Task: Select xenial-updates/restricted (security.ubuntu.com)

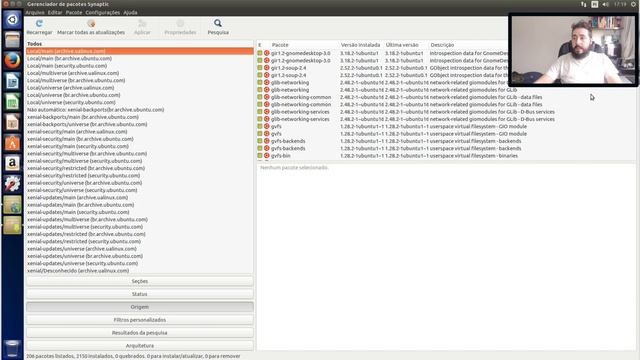Action: coord(140,242)
